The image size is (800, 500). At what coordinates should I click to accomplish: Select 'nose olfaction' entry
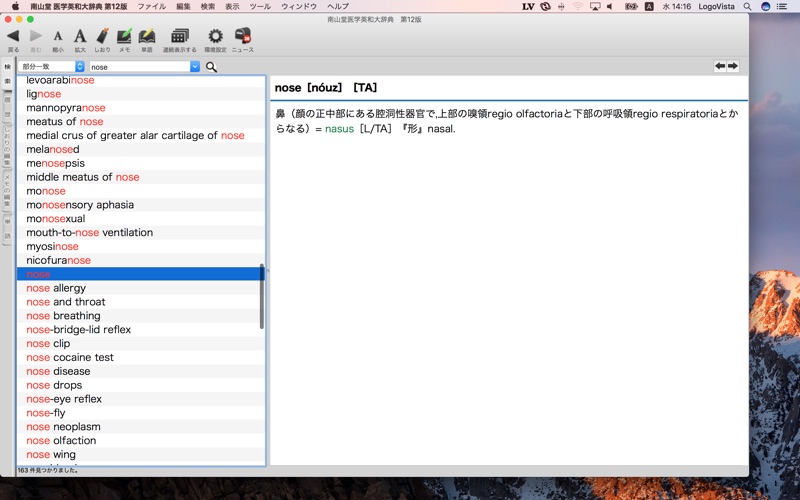tap(141, 440)
